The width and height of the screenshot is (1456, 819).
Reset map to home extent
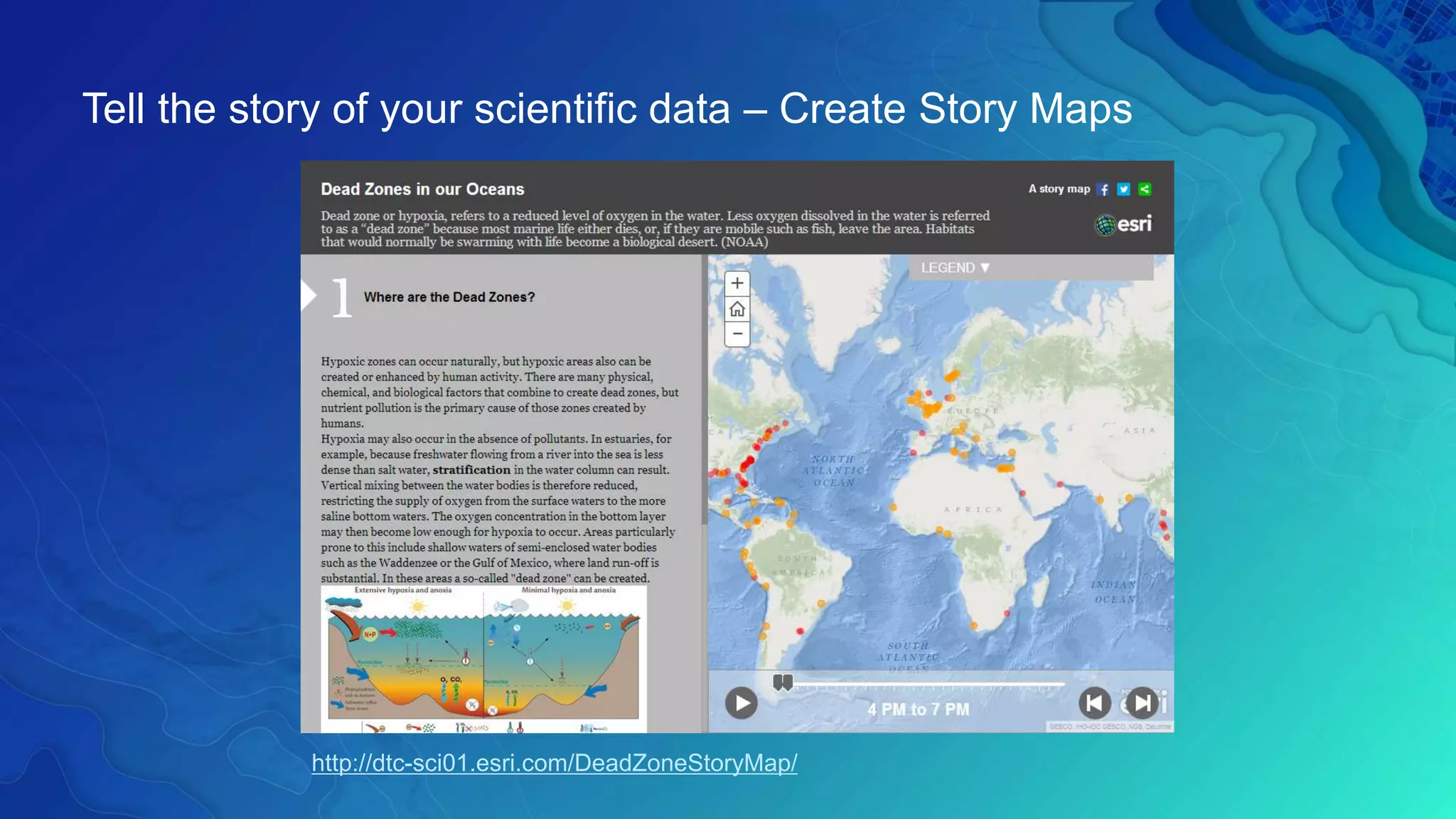click(737, 309)
